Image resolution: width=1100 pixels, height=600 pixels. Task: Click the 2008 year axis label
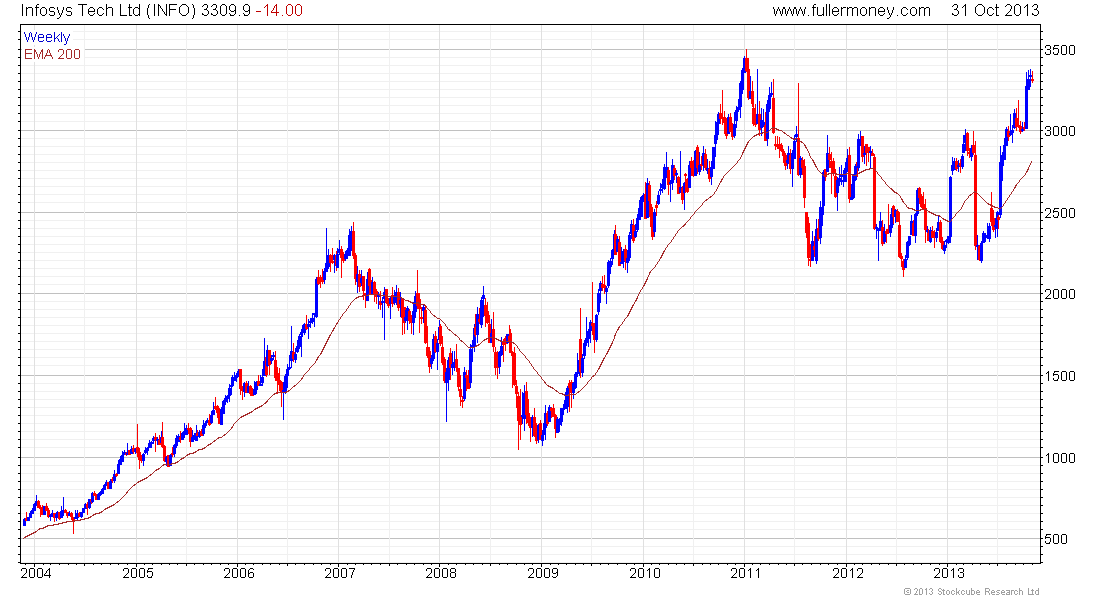[x=441, y=573]
